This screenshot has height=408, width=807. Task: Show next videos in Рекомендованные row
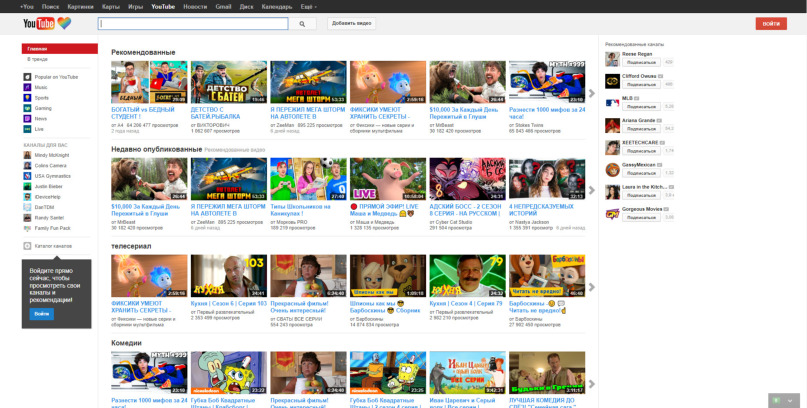pos(592,93)
